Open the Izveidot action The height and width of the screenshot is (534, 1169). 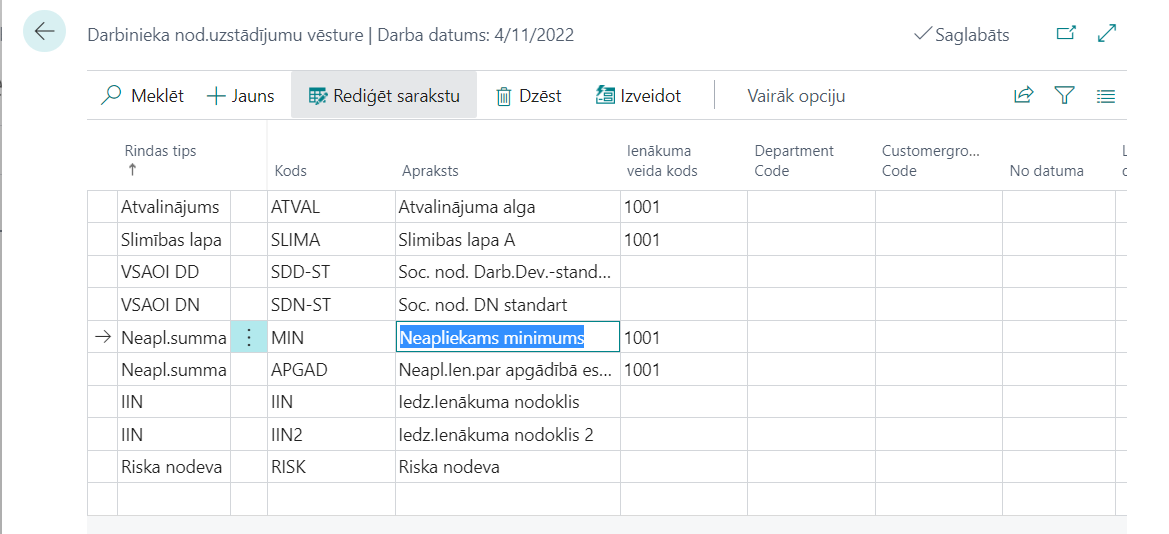pos(638,96)
